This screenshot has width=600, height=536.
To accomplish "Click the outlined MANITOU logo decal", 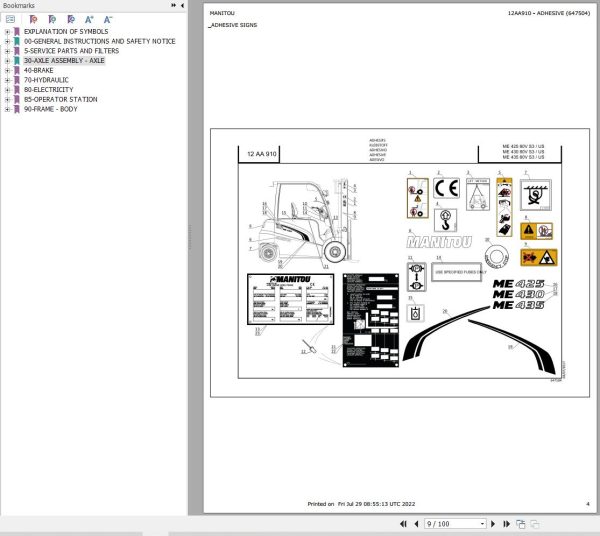I will click(x=439, y=242).
